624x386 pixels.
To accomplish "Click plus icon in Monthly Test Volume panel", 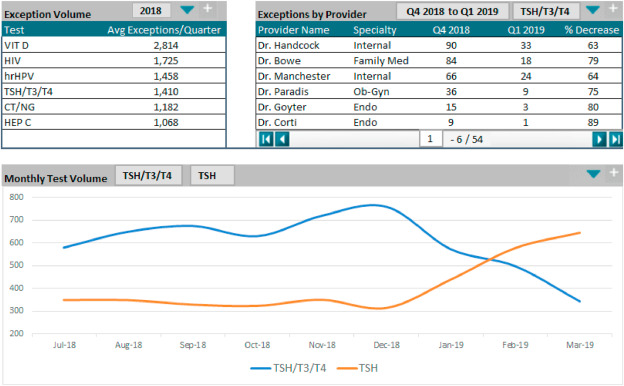I will click(x=614, y=173).
